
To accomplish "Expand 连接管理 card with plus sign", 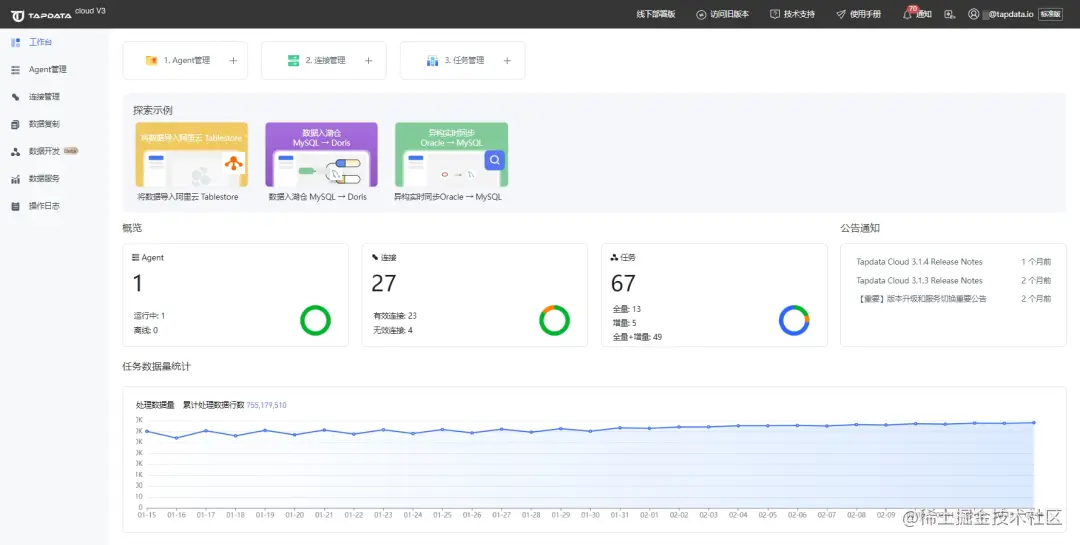I will (368, 61).
